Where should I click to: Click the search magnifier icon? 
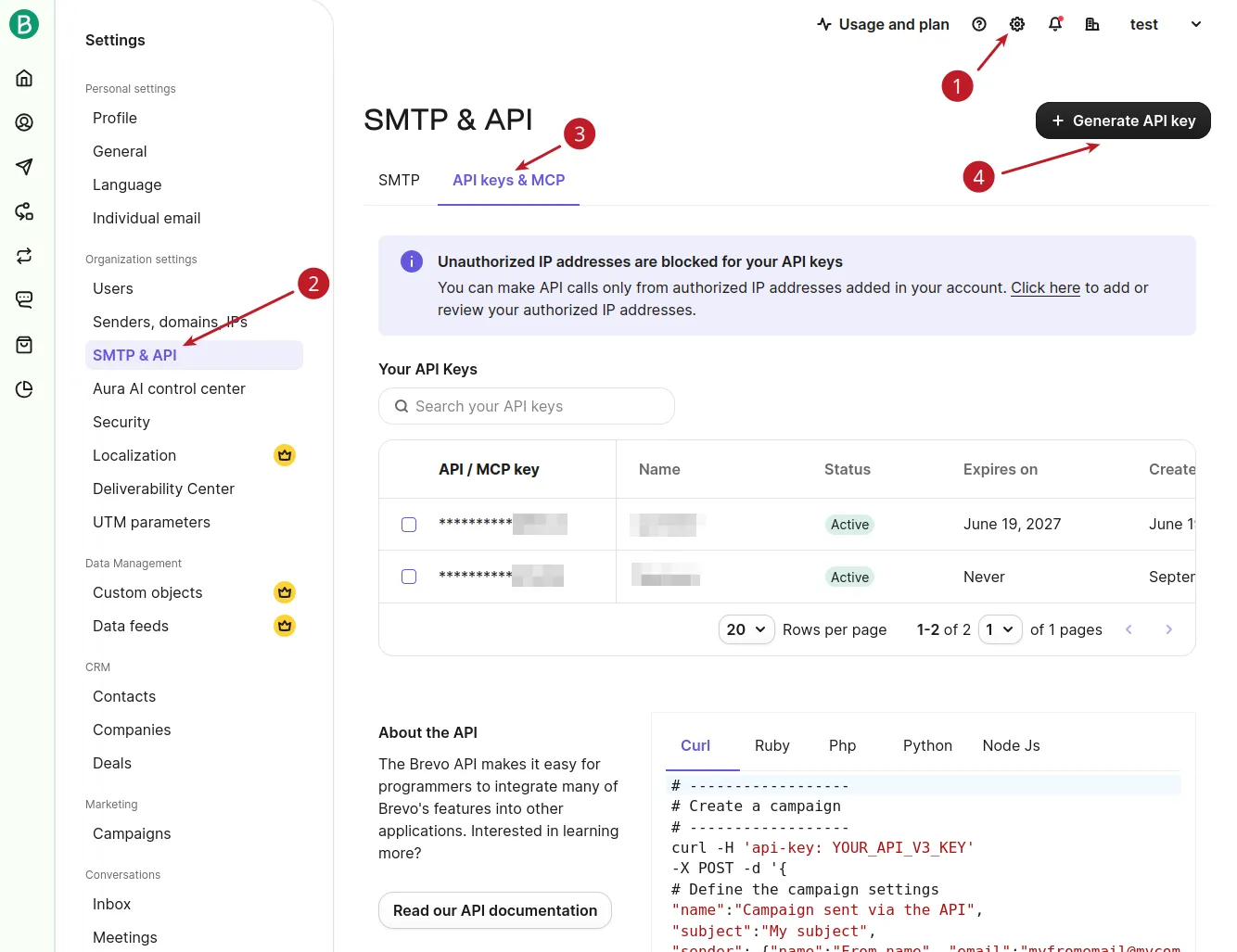402,406
